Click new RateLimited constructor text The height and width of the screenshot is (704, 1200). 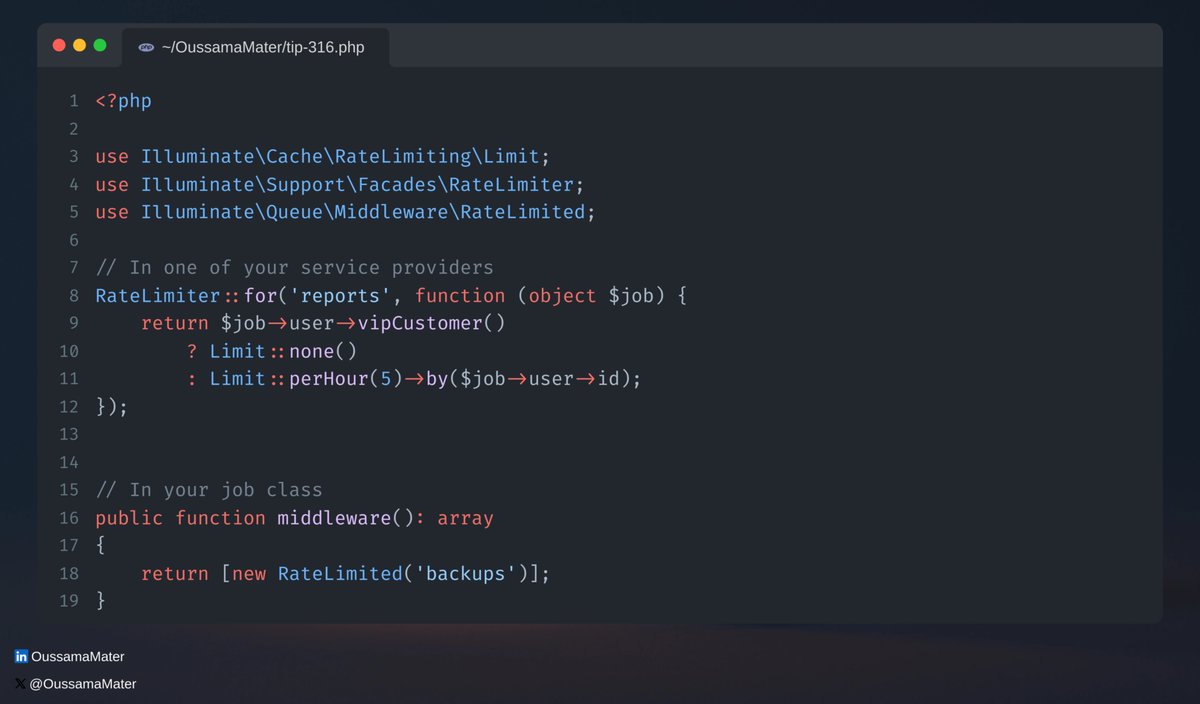[x=318, y=574]
